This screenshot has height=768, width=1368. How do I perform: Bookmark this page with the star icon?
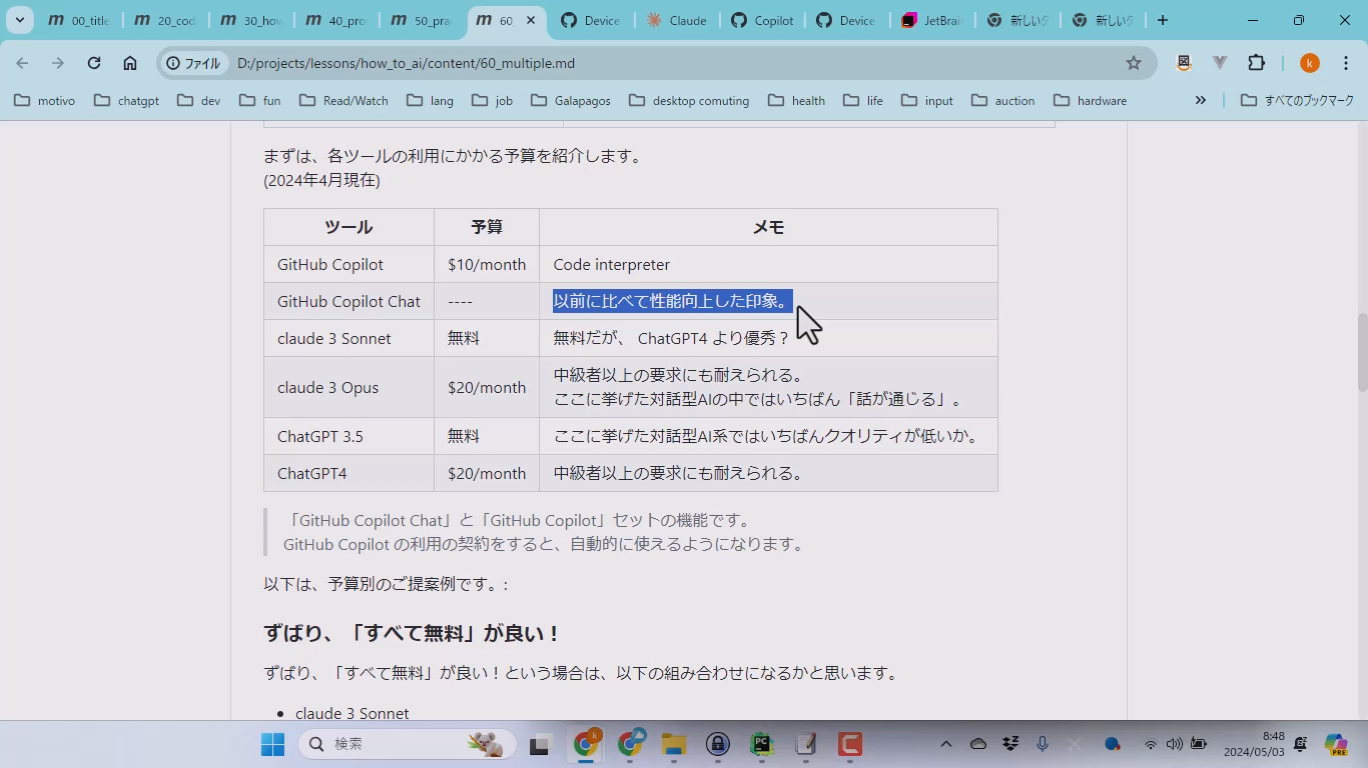pyautogui.click(x=1133, y=63)
